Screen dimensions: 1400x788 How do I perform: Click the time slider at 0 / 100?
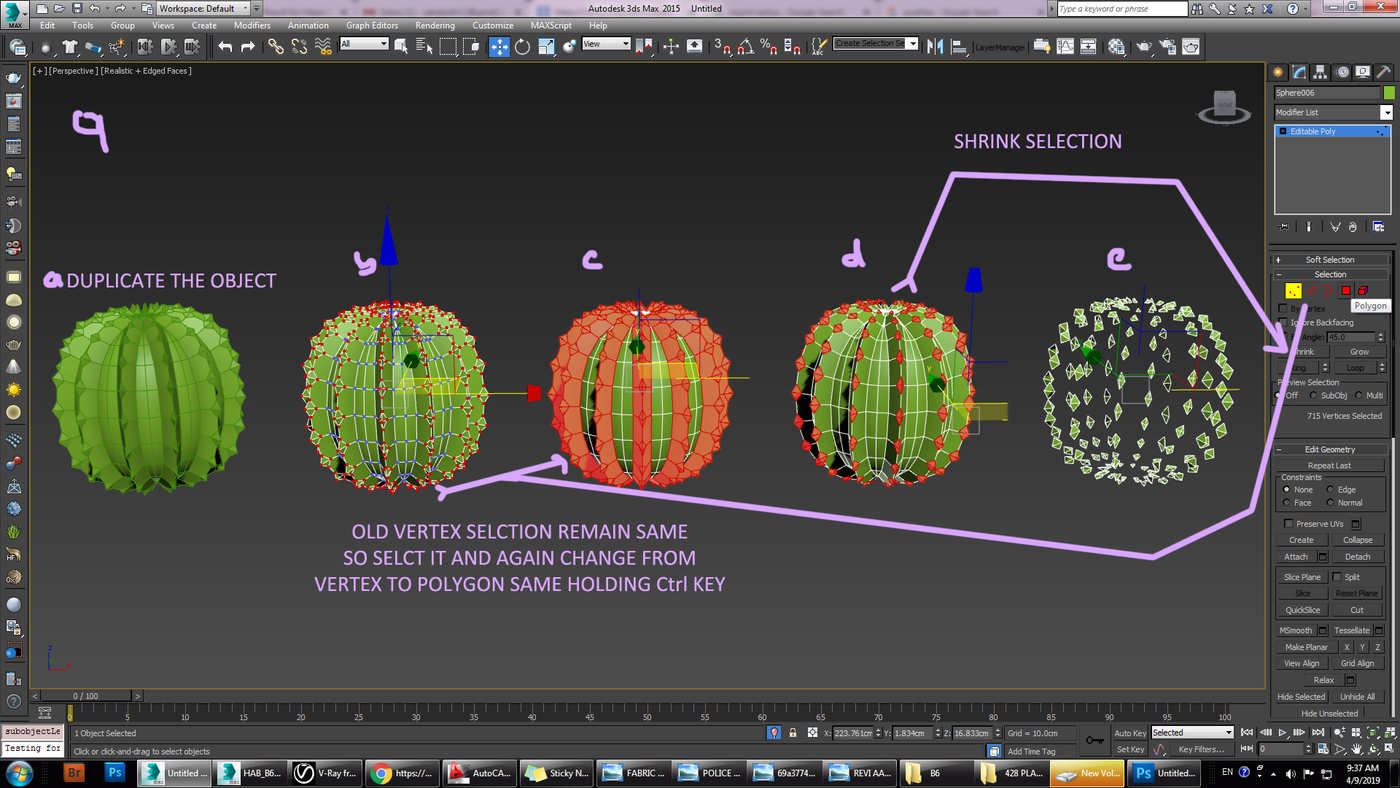coord(85,696)
